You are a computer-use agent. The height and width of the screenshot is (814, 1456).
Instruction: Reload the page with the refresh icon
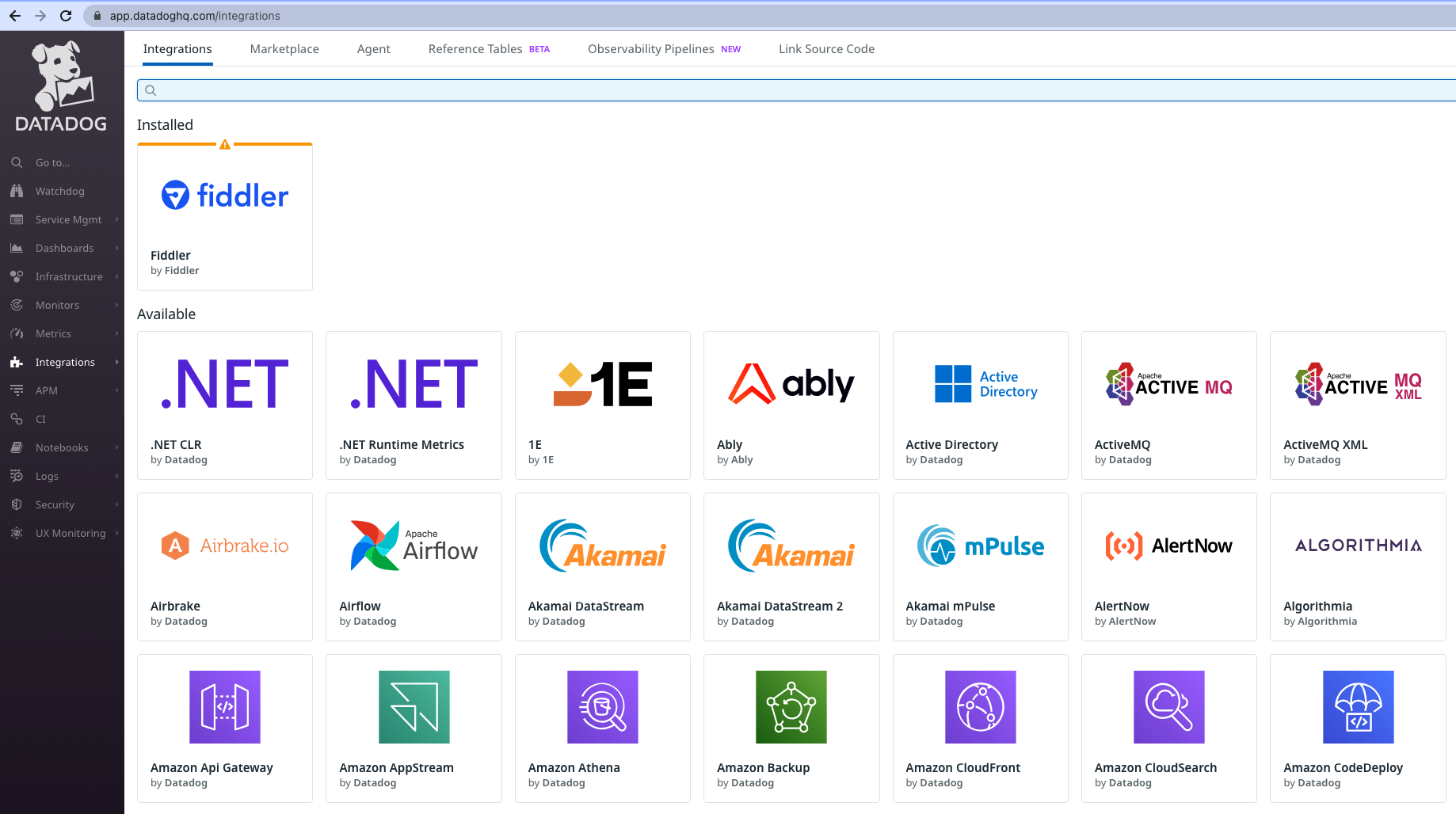pos(66,16)
